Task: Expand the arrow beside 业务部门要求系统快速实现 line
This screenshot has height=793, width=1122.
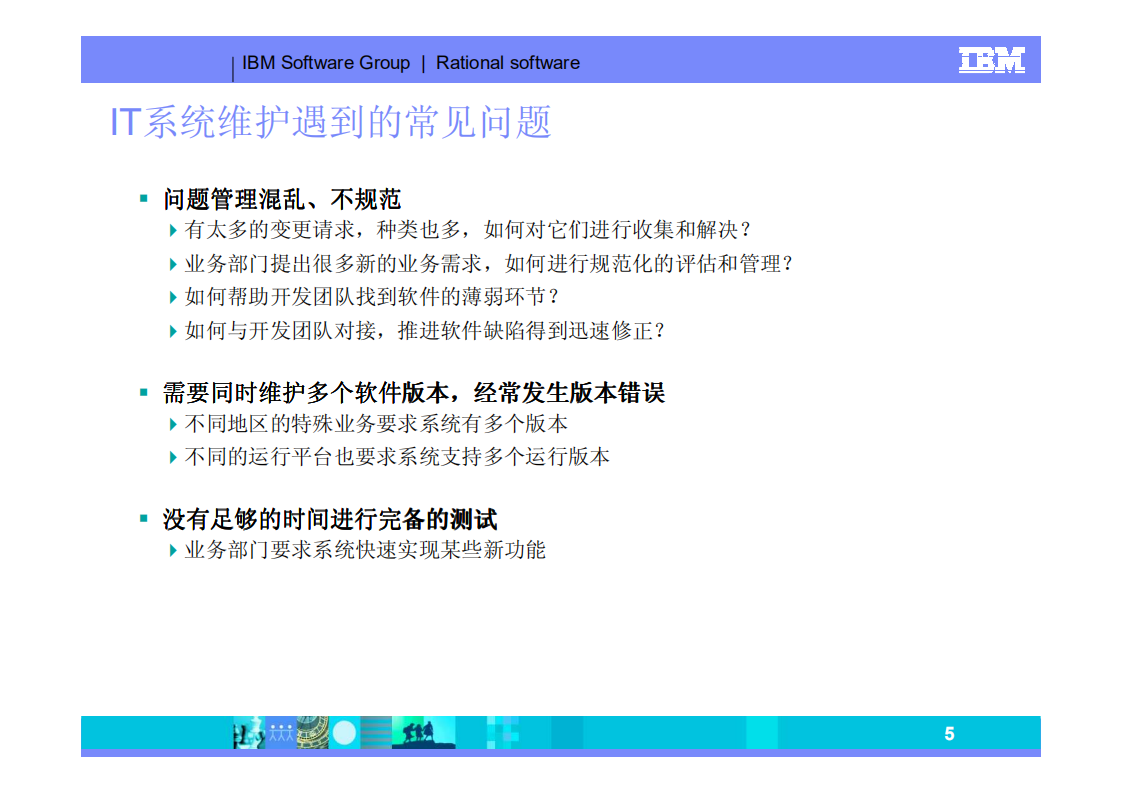Action: tap(171, 548)
